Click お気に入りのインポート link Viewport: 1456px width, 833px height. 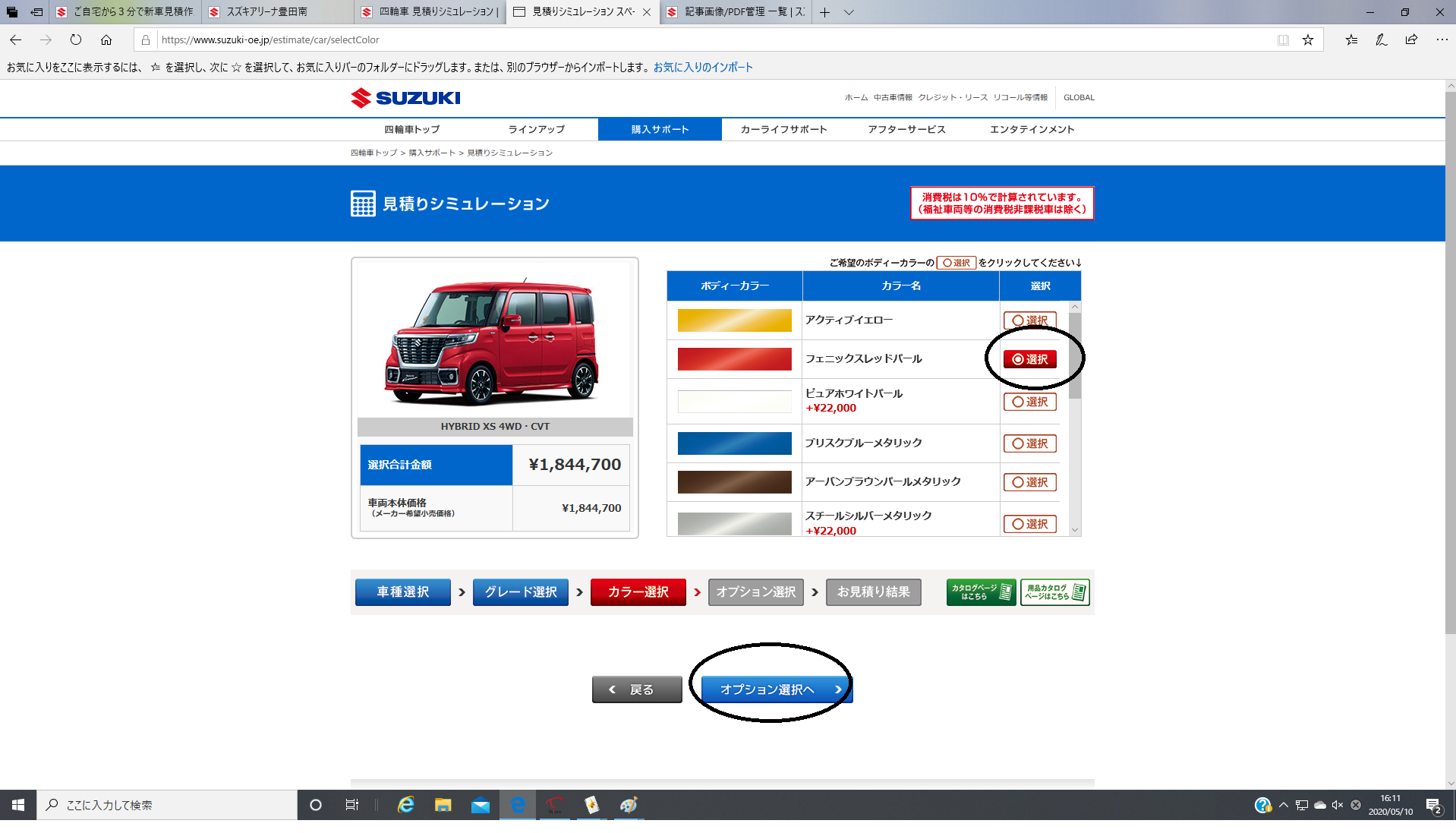[x=703, y=68]
